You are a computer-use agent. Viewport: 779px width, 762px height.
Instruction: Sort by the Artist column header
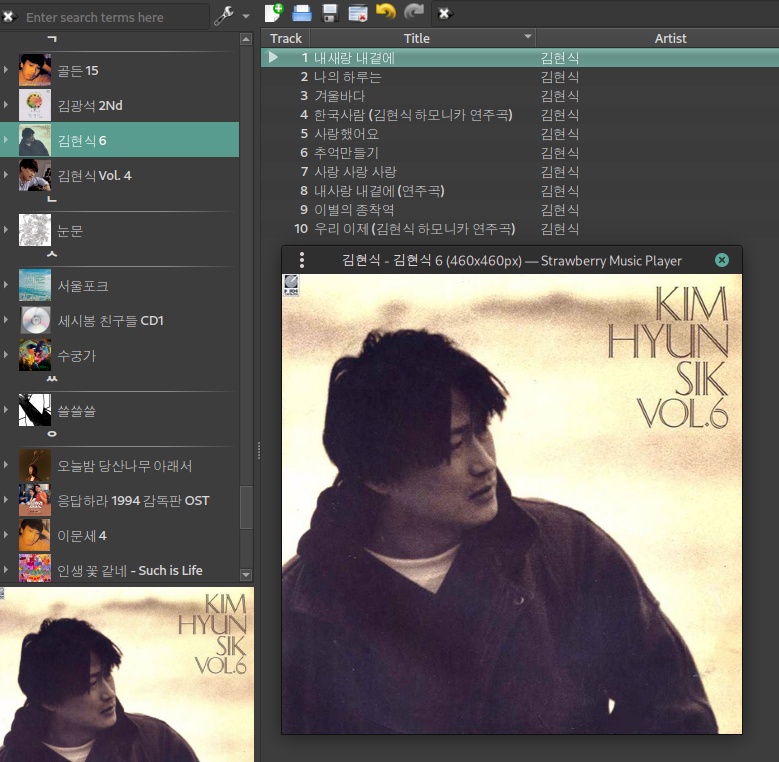click(x=670, y=38)
